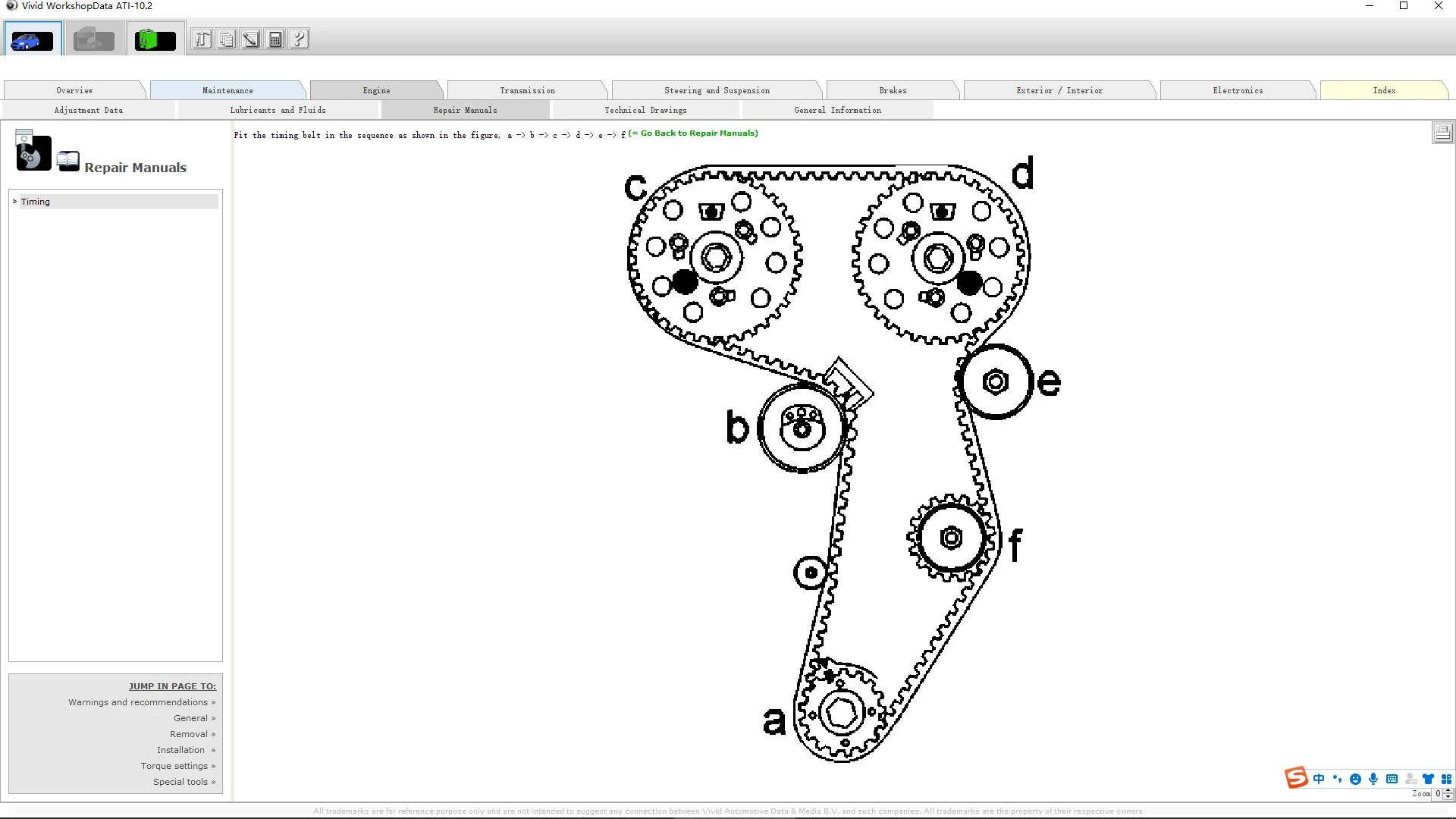This screenshot has height=819, width=1456.
Task: Switch to the Engine tab
Action: point(376,90)
